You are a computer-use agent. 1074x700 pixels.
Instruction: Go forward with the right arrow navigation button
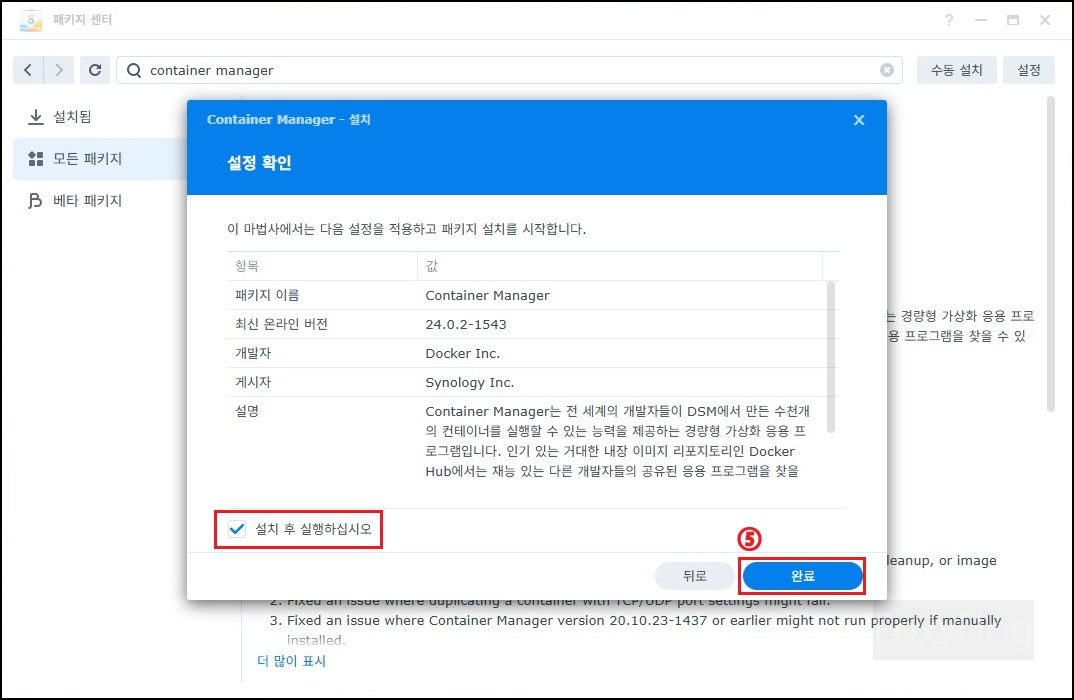click(x=59, y=70)
